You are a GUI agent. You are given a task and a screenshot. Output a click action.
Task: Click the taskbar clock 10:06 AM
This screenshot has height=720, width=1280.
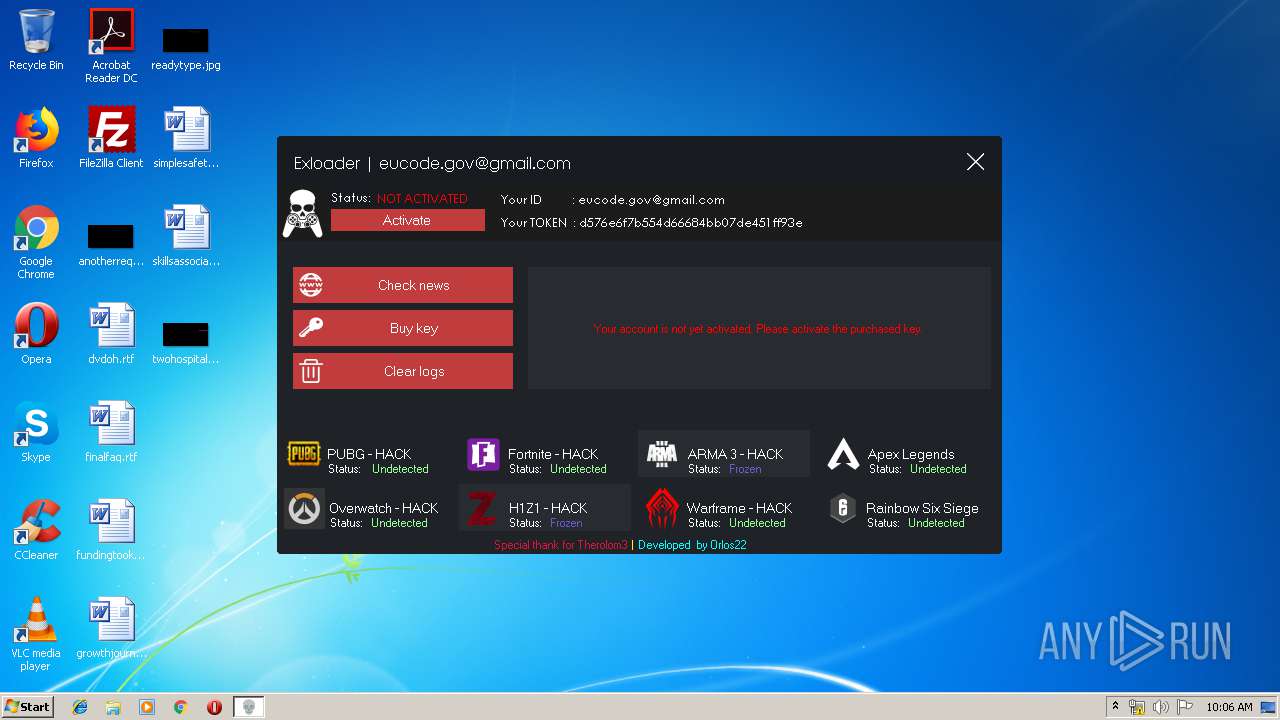pyautogui.click(x=1229, y=707)
